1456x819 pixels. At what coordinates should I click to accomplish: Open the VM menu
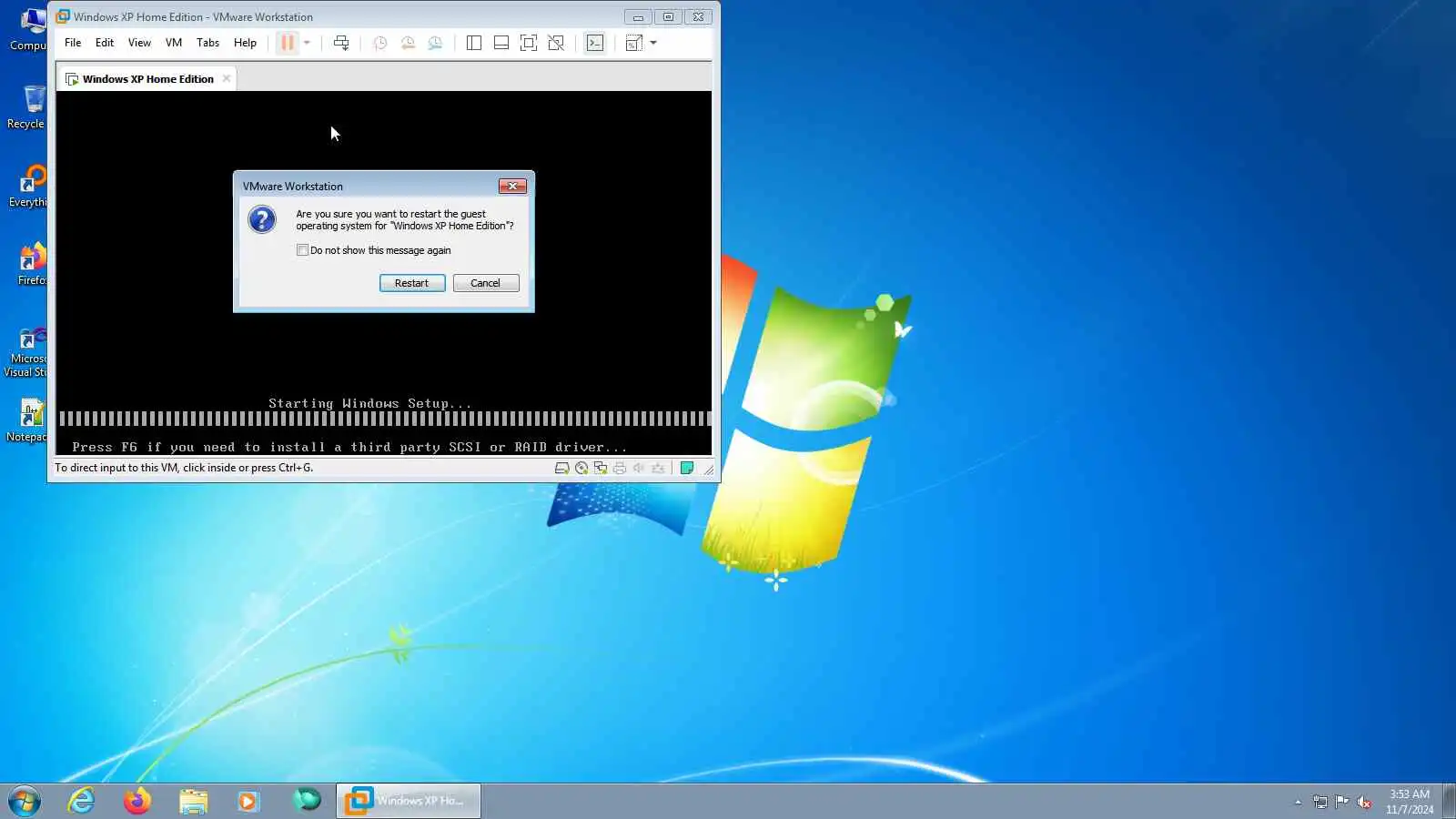174,43
